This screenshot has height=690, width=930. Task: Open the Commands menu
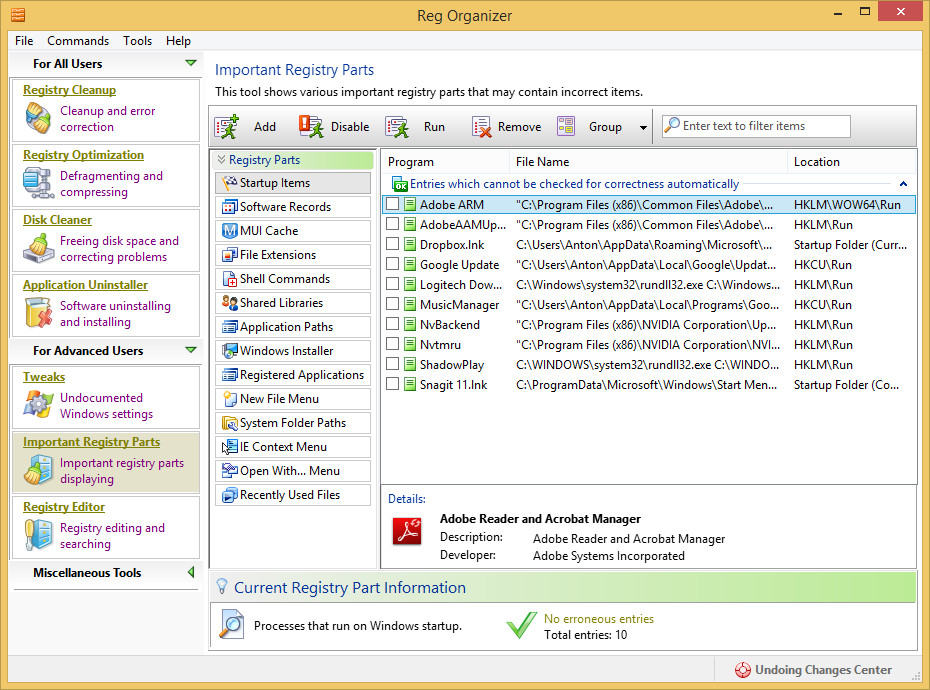(78, 41)
